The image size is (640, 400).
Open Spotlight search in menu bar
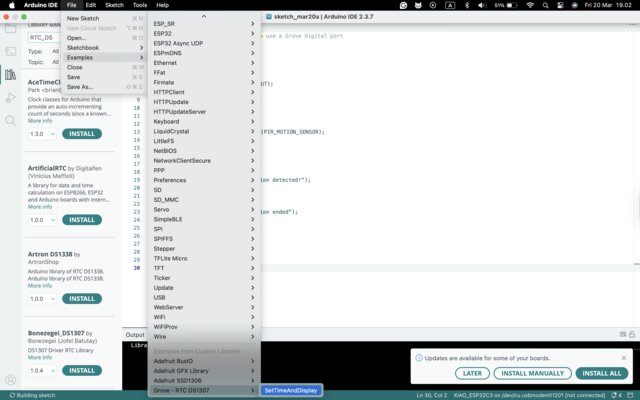[545, 5]
